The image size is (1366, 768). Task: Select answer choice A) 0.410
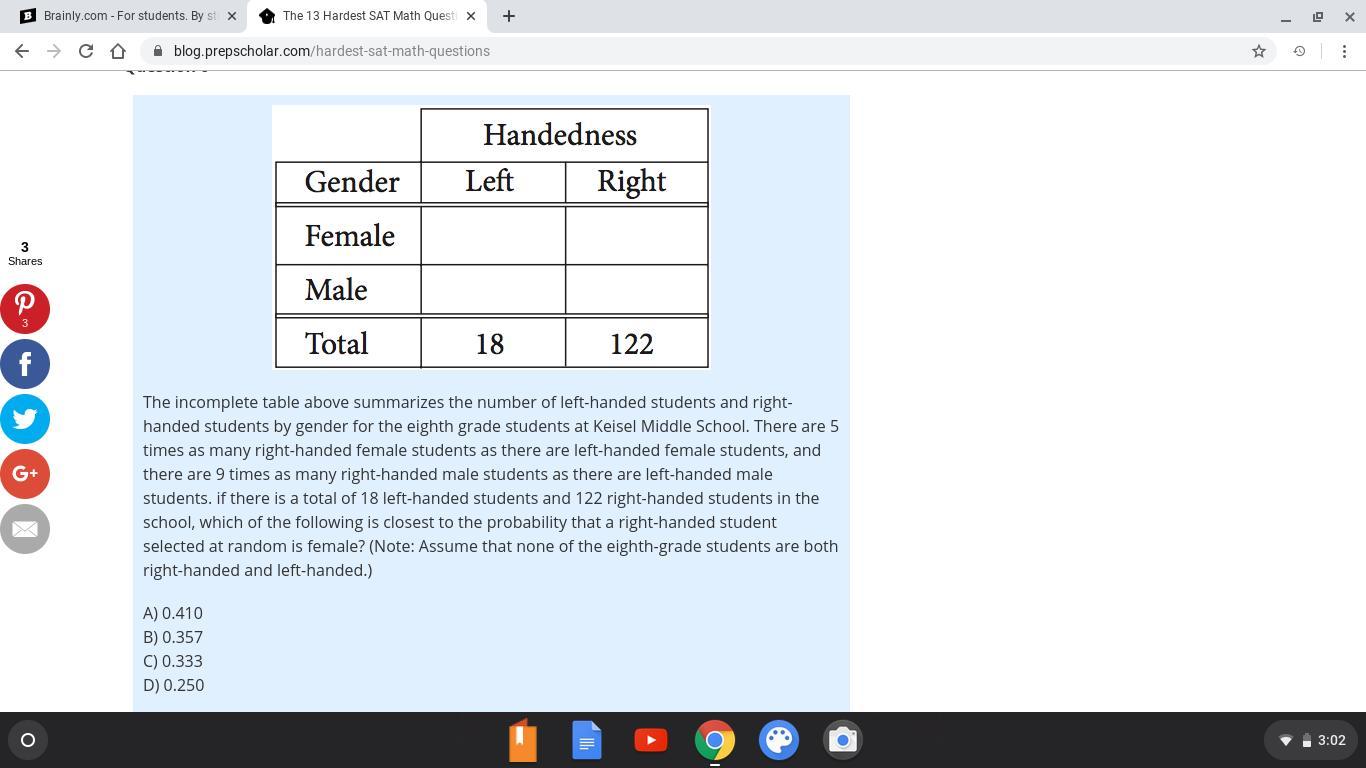point(173,613)
